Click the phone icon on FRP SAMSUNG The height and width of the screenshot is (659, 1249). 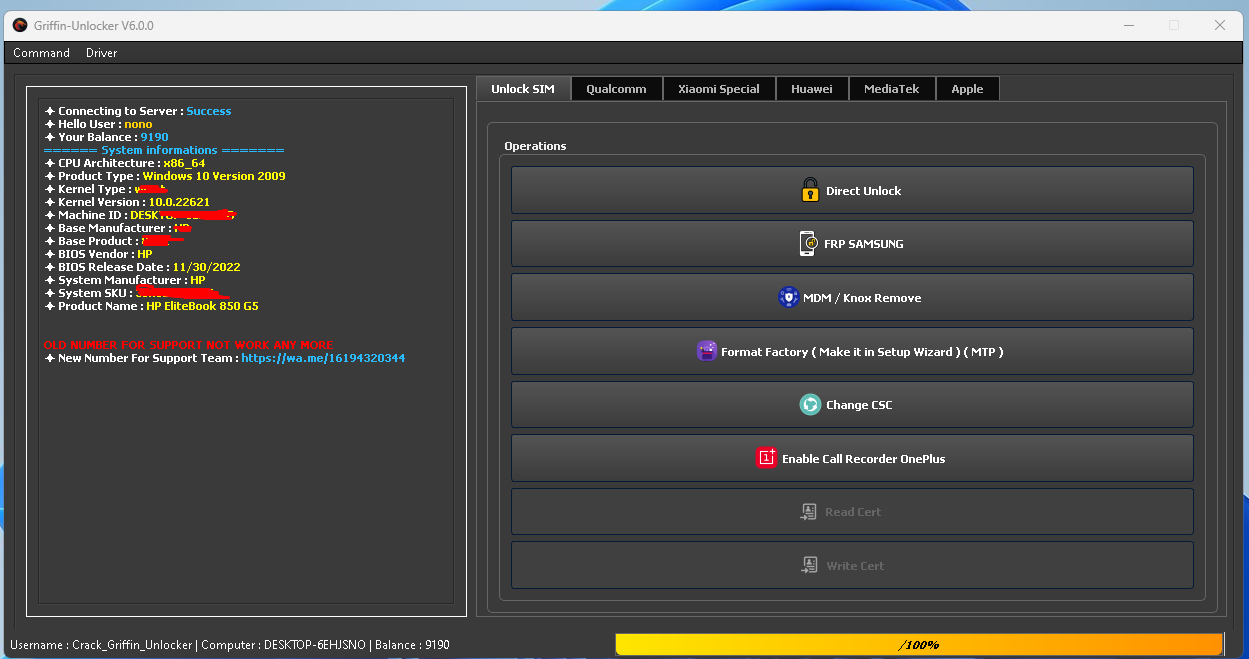pyautogui.click(x=808, y=243)
